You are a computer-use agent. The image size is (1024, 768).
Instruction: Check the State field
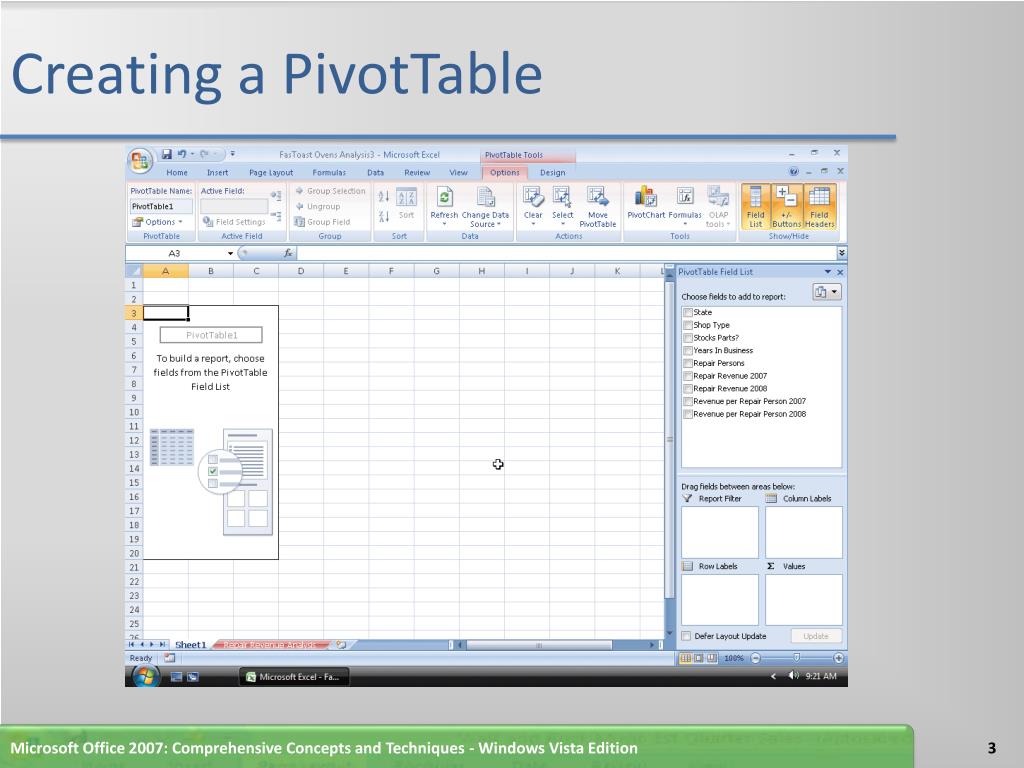coord(688,312)
